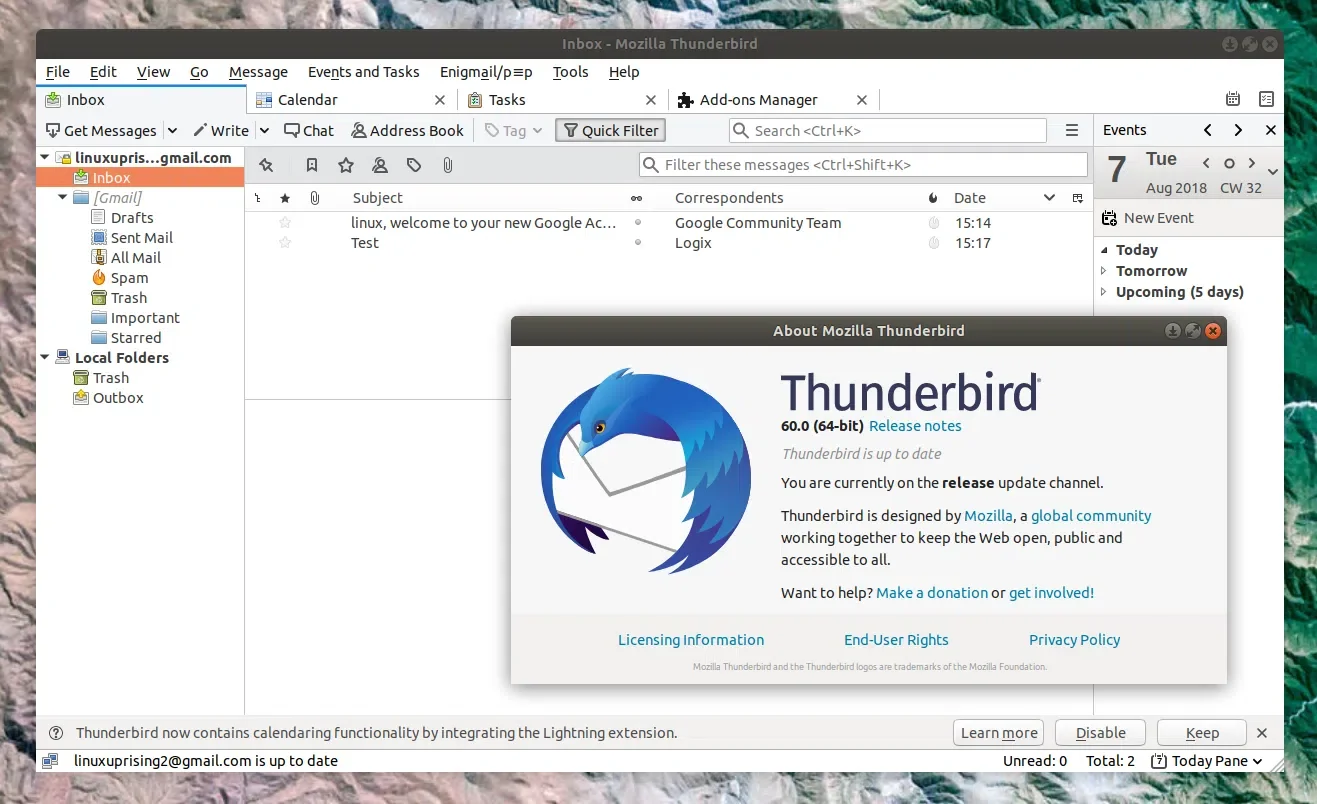Image resolution: width=1317 pixels, height=804 pixels.
Task: Filter to show only unread messages
Action: coord(312,165)
